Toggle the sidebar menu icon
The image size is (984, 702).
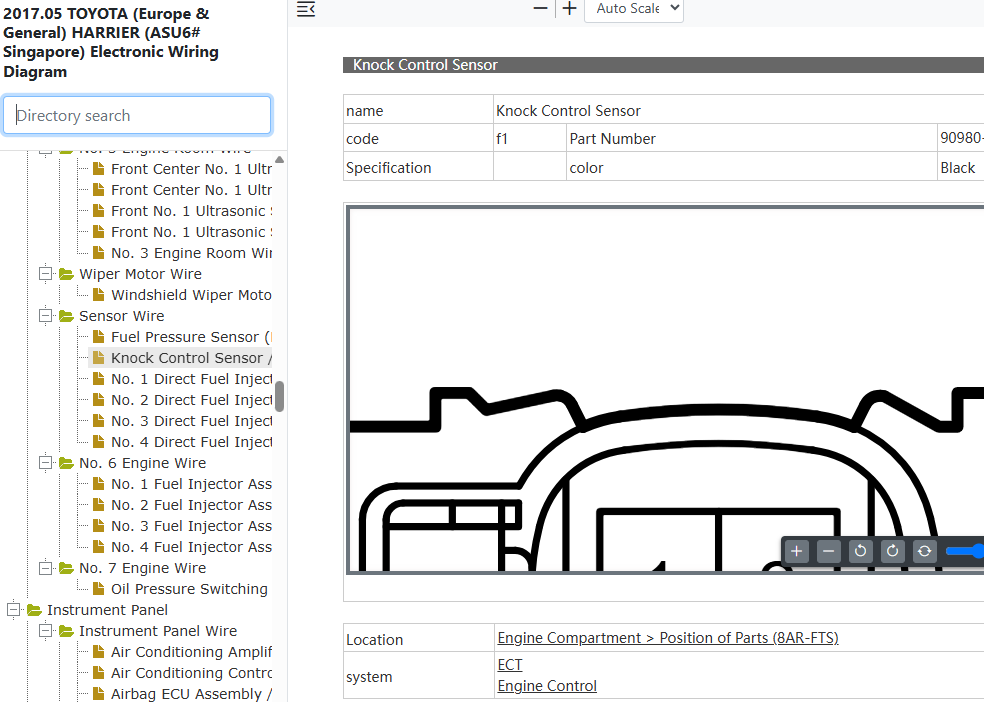point(306,9)
